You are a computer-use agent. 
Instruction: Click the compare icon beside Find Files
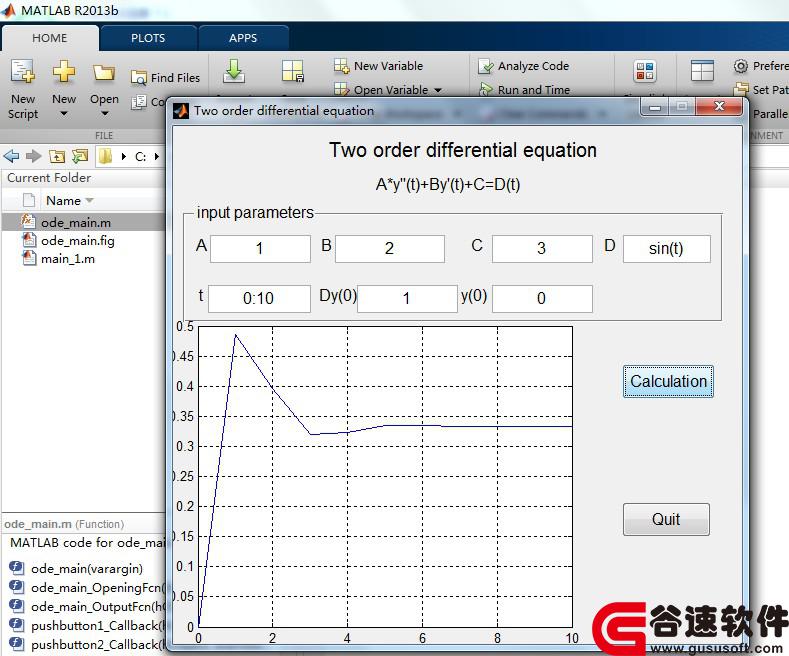click(x=139, y=102)
